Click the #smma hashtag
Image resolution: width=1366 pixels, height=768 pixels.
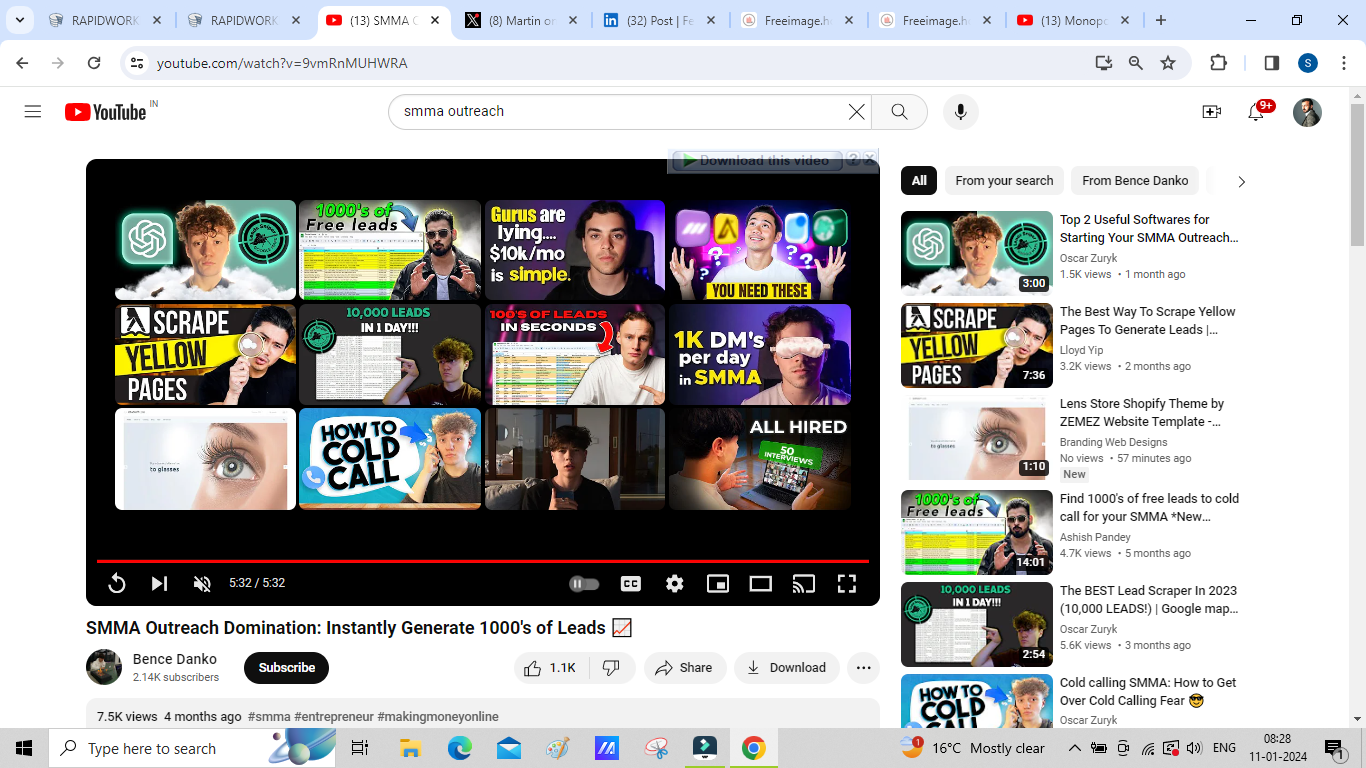point(269,717)
